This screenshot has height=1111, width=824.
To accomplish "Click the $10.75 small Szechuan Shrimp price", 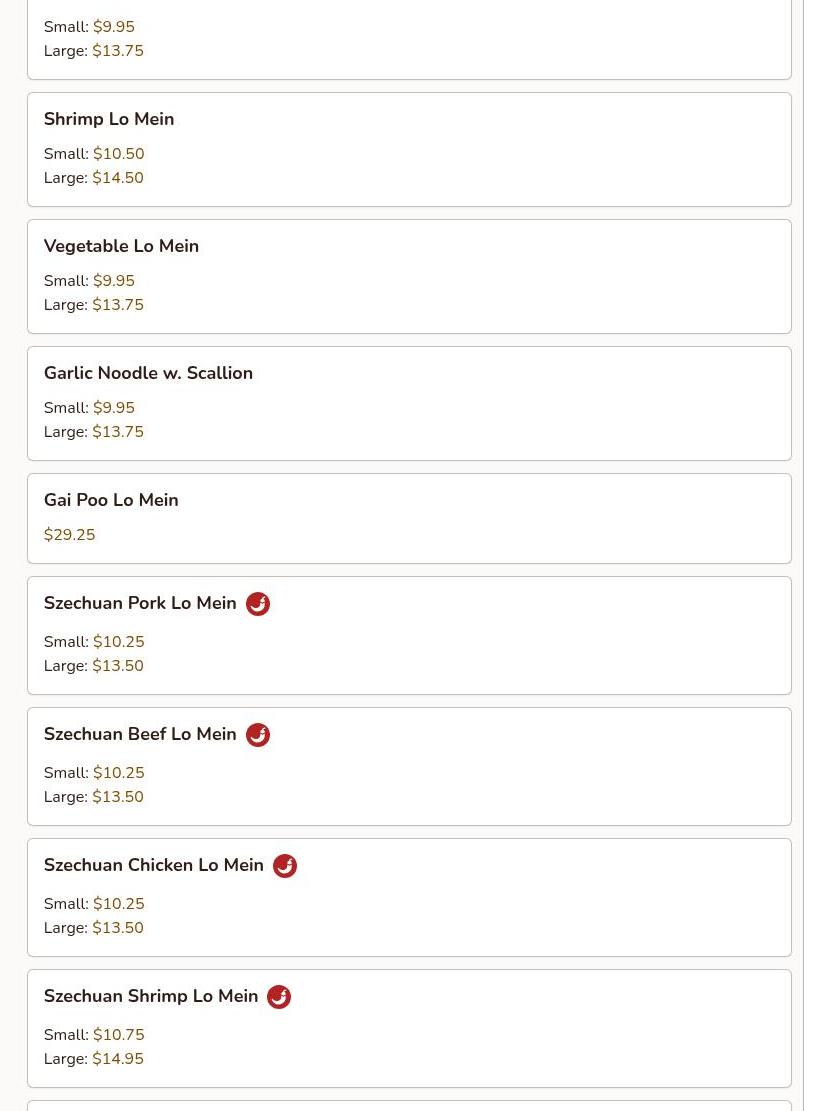I will [119, 1035].
